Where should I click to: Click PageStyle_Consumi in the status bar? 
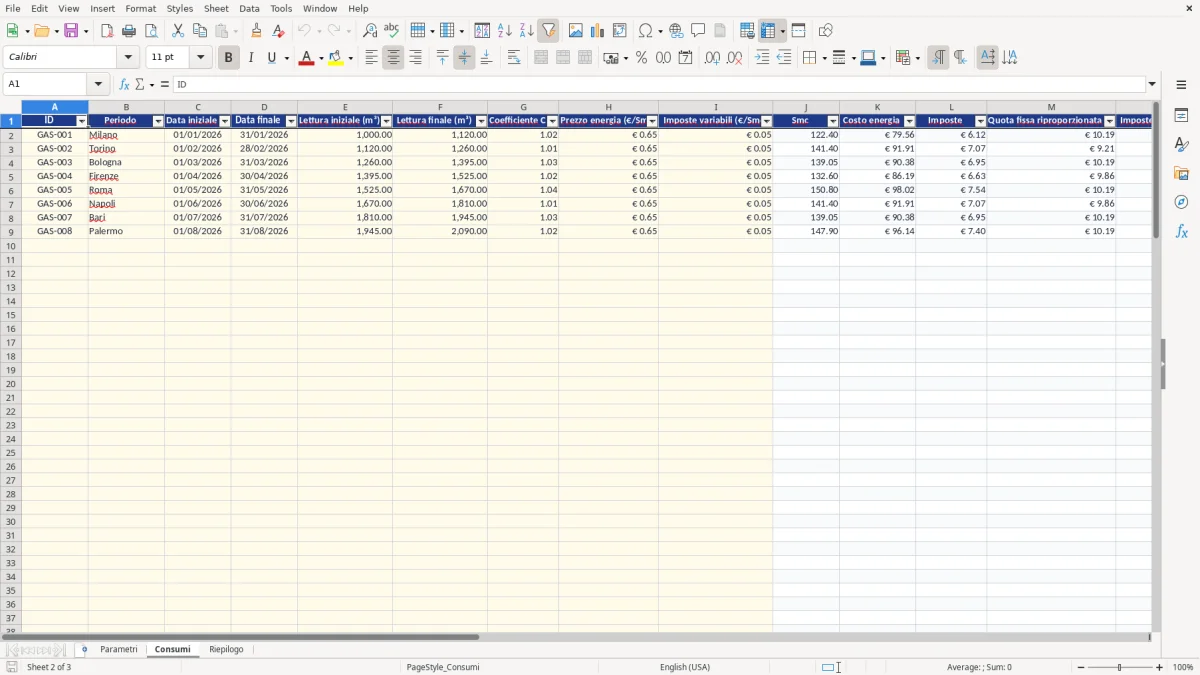[x=443, y=667]
